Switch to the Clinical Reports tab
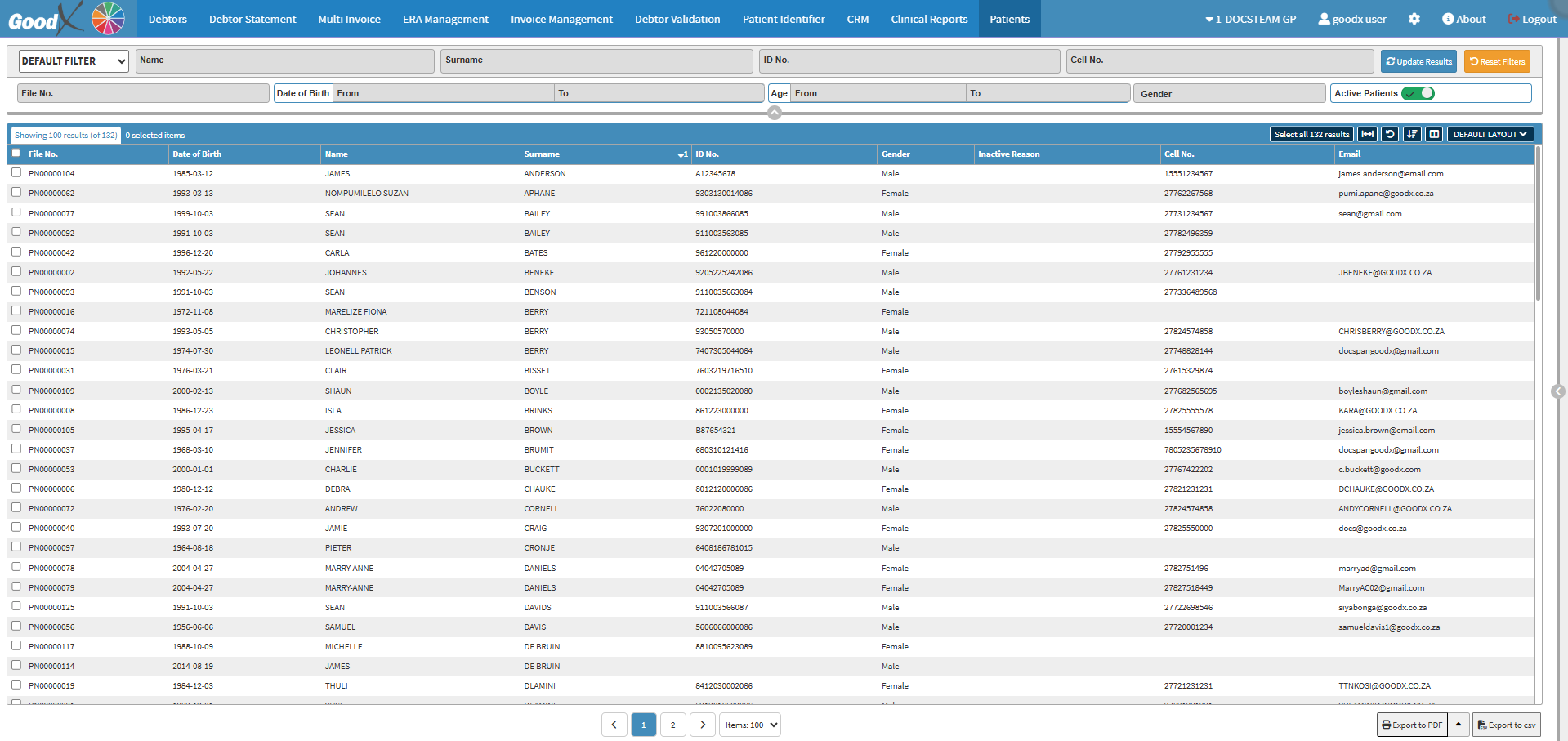1568x741 pixels. (x=929, y=19)
